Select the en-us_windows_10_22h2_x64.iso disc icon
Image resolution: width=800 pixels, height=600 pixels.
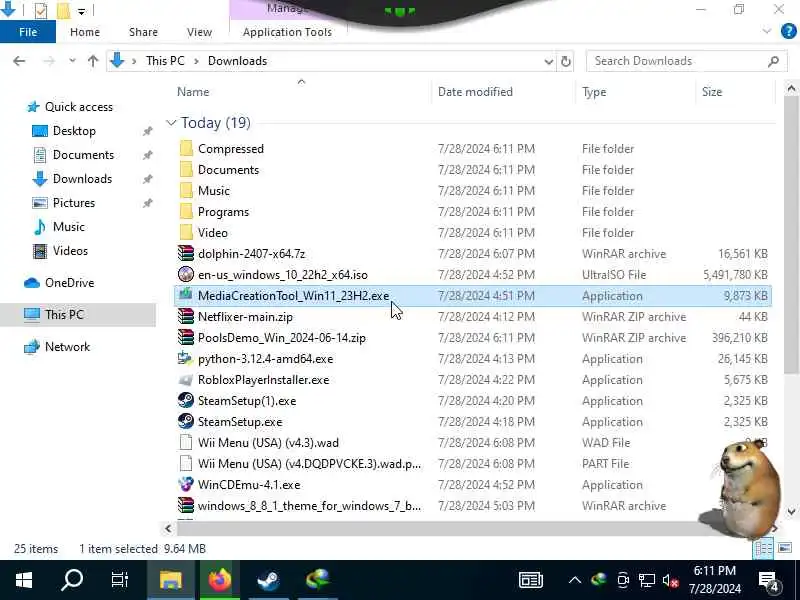186,274
